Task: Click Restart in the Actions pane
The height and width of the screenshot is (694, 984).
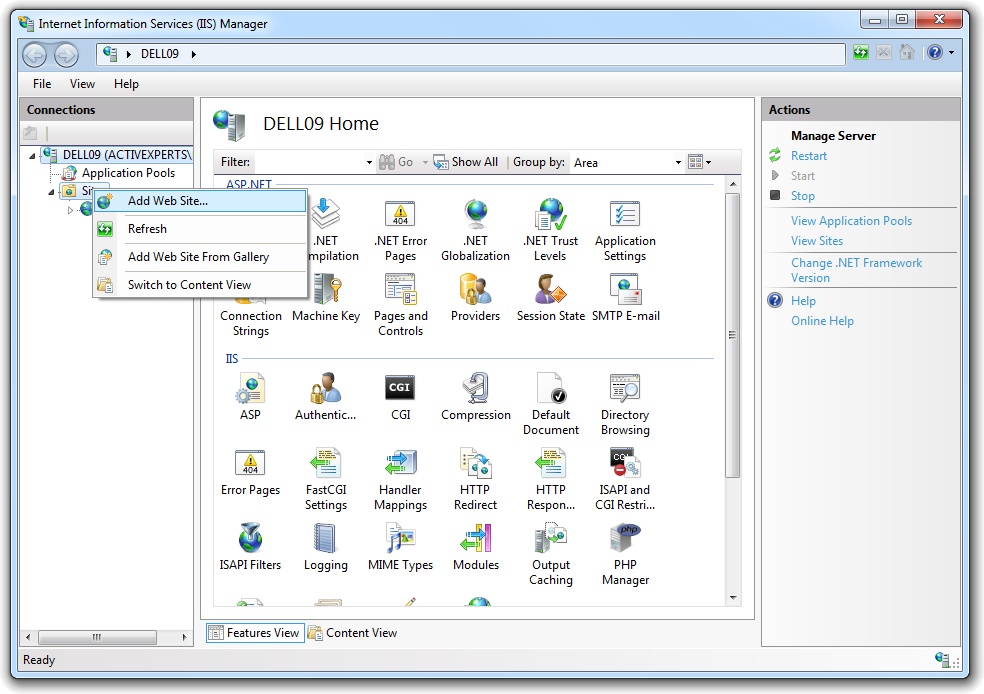Action: [x=808, y=156]
